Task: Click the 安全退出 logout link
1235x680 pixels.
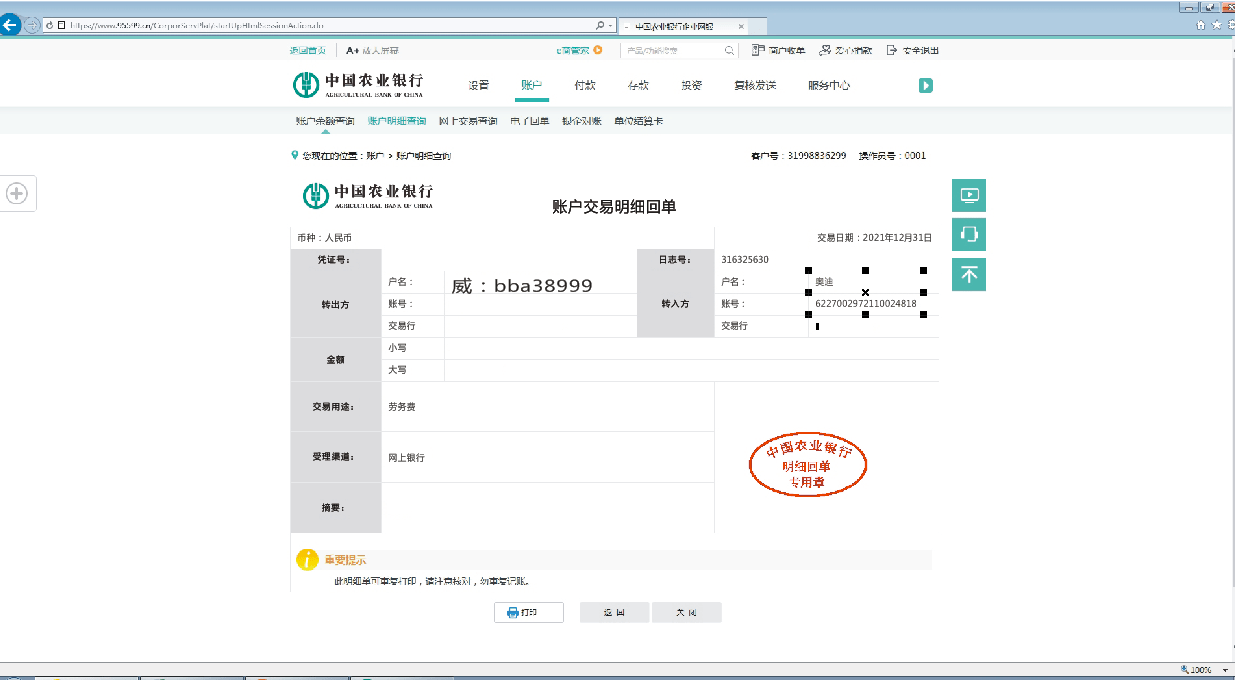Action: pos(912,50)
